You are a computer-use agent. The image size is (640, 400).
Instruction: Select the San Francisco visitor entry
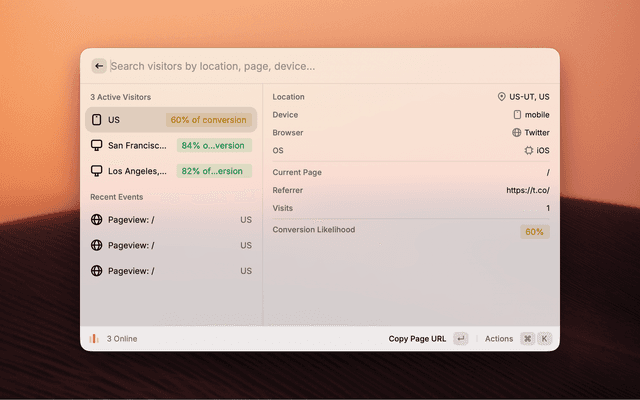tap(138, 145)
